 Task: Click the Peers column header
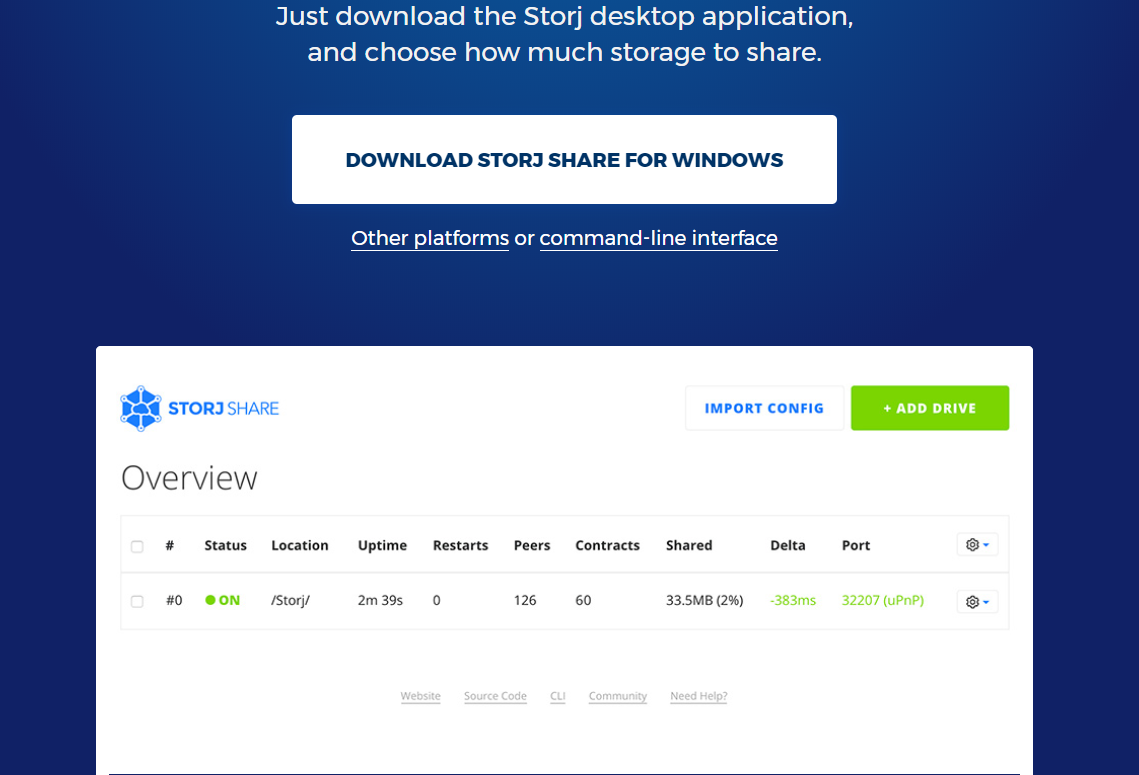pyautogui.click(x=532, y=545)
